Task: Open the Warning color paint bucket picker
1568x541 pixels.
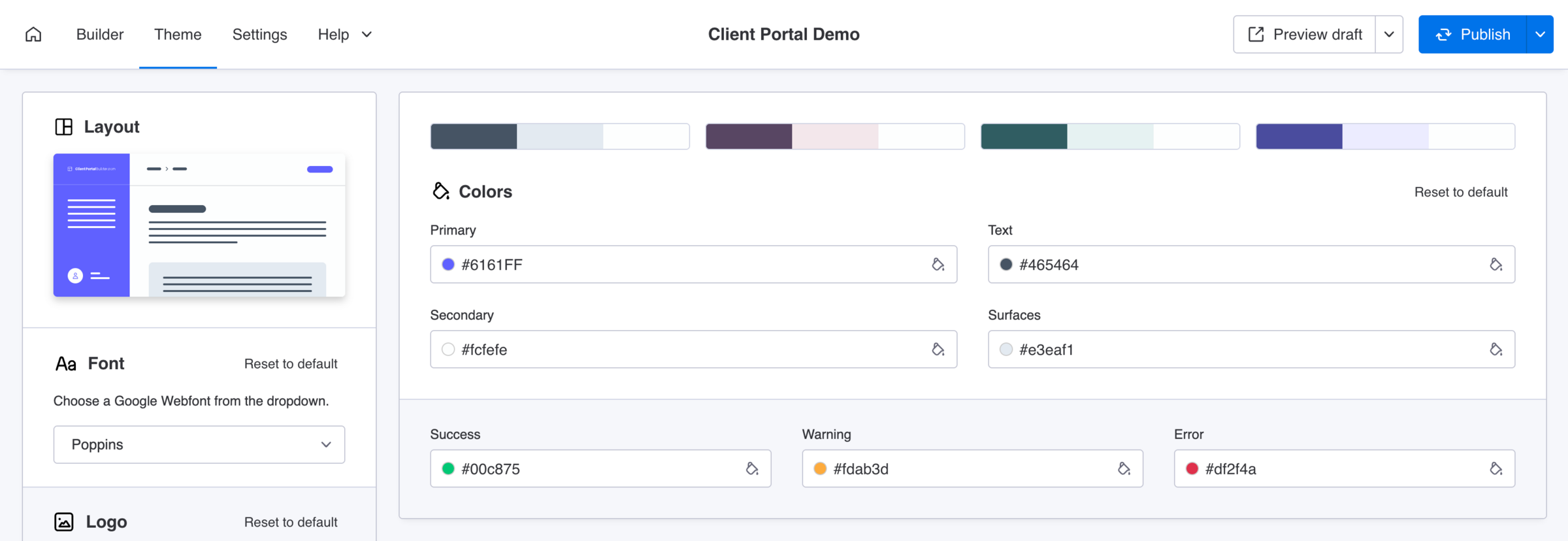Action: 1124,468
